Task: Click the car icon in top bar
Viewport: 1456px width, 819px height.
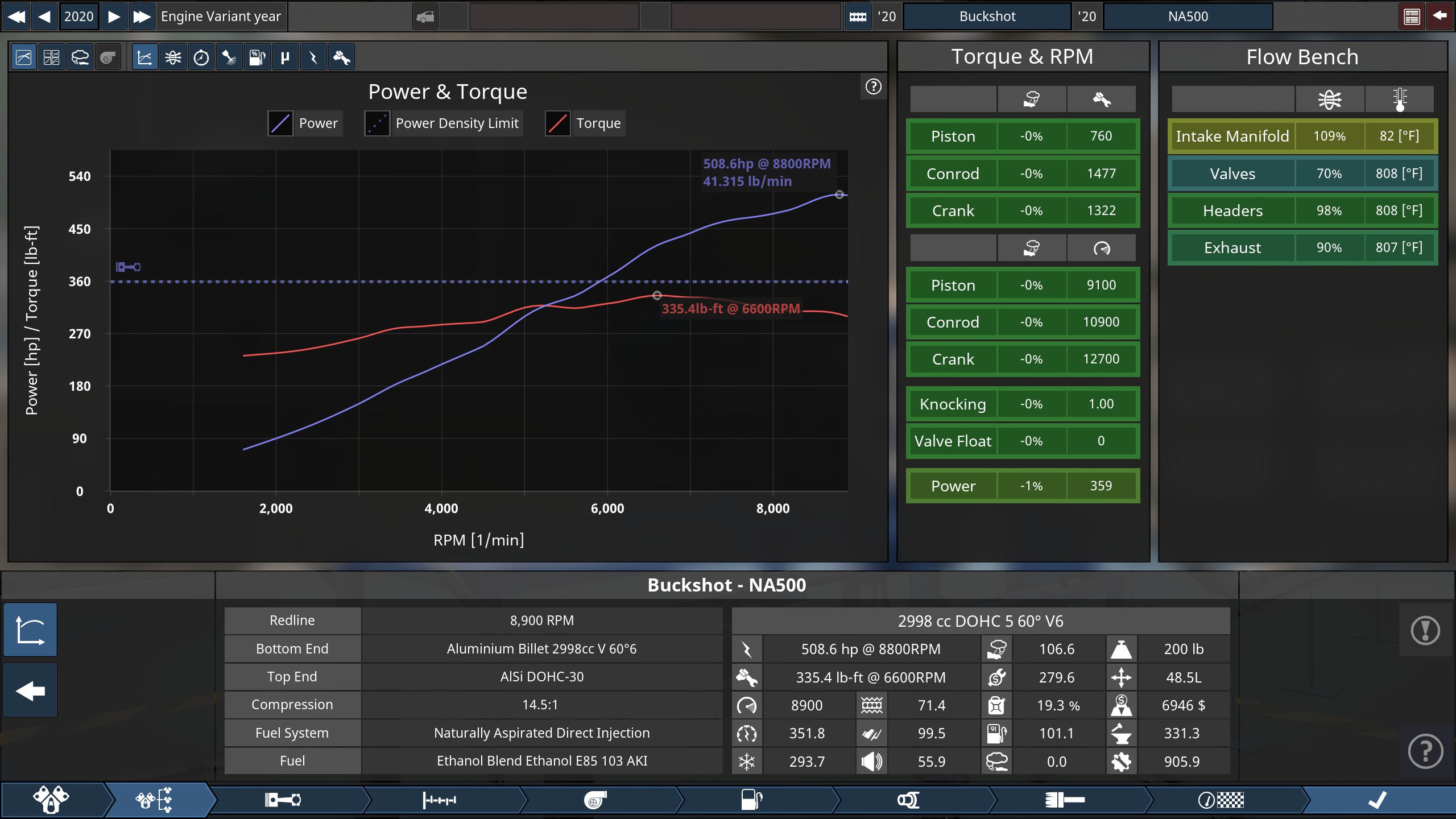Action: tap(425, 16)
